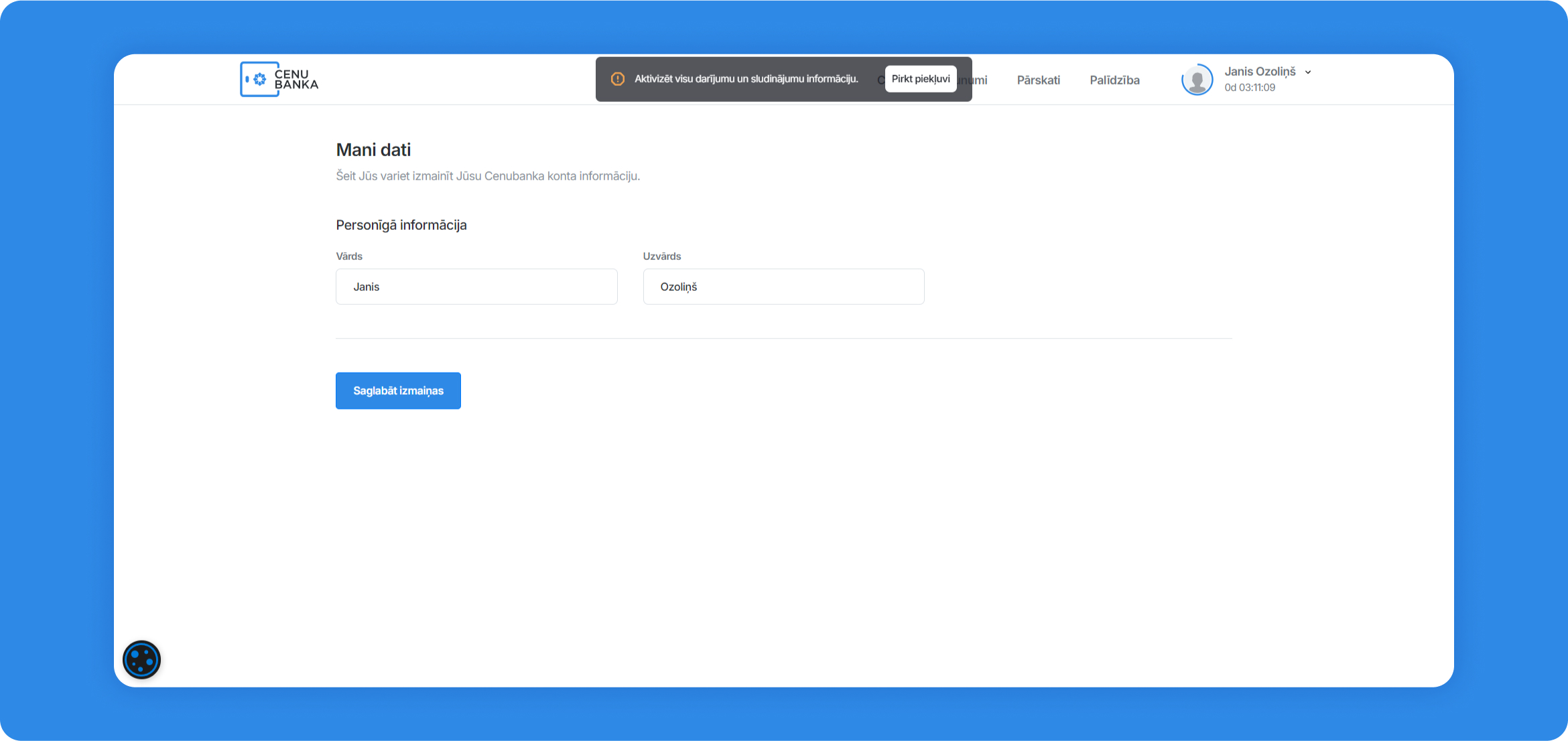
Task: Click the Aktivizēt visu darījumu notification text
Action: point(746,79)
